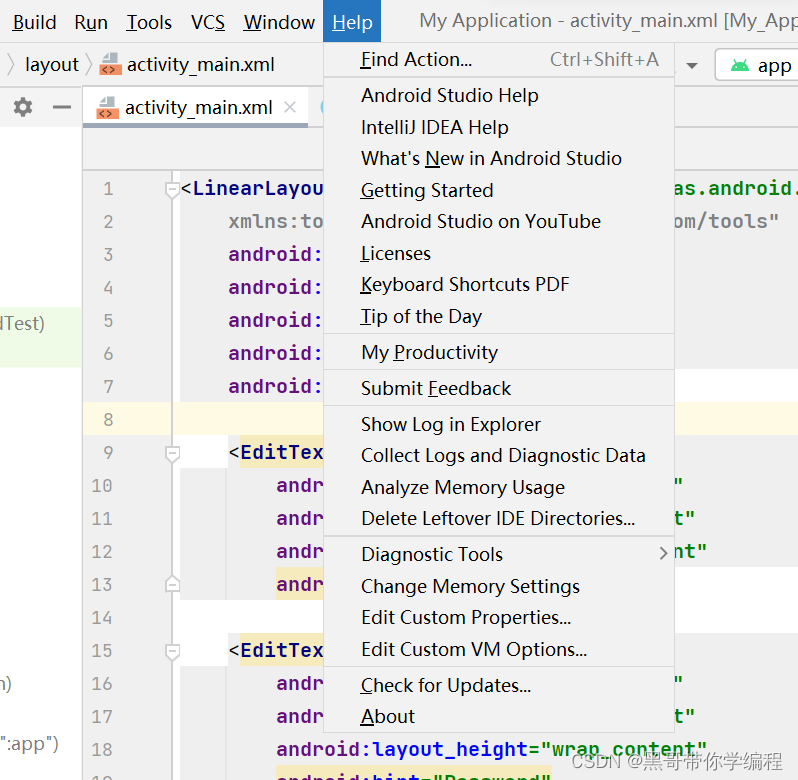Open the Window menu
This screenshot has height=780, width=798.
279,22
